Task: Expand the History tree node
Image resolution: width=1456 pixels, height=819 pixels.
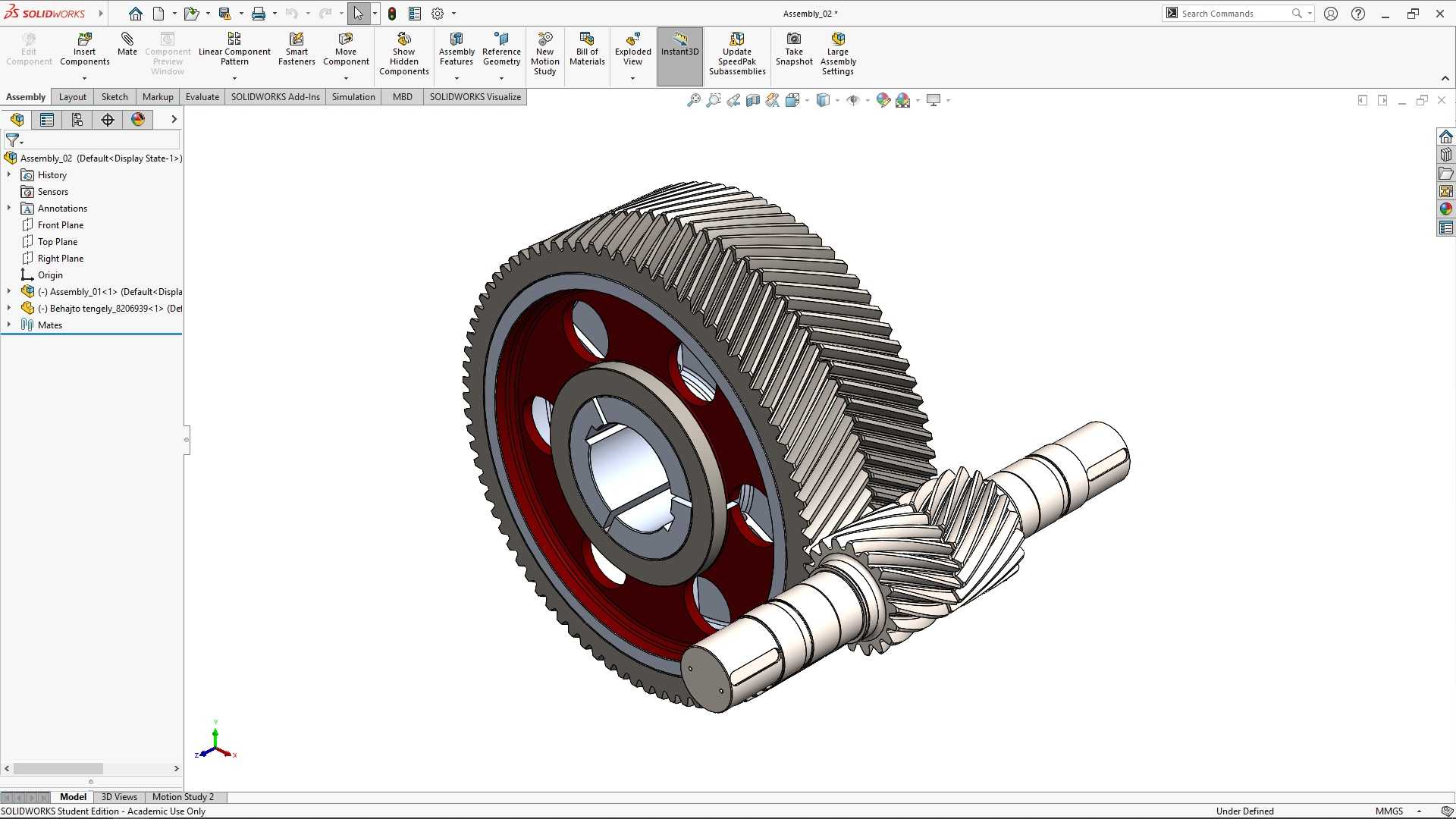Action: click(9, 175)
